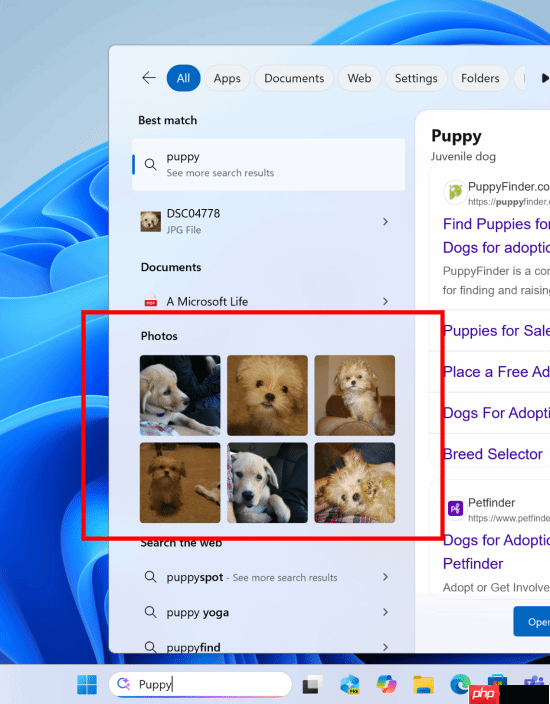Expand the DSC04778 result chevron

pyautogui.click(x=385, y=222)
